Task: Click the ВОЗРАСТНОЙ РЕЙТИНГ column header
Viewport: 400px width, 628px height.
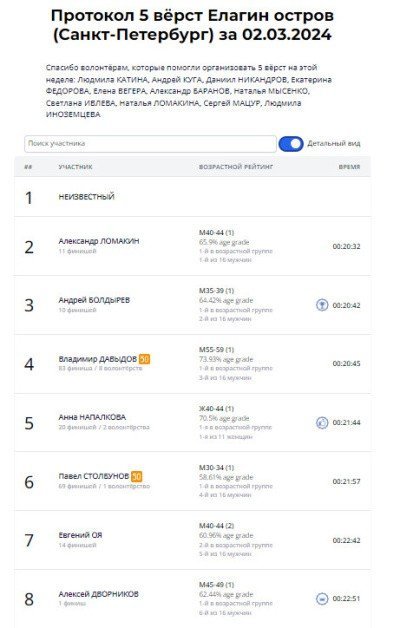Action: 236,167
